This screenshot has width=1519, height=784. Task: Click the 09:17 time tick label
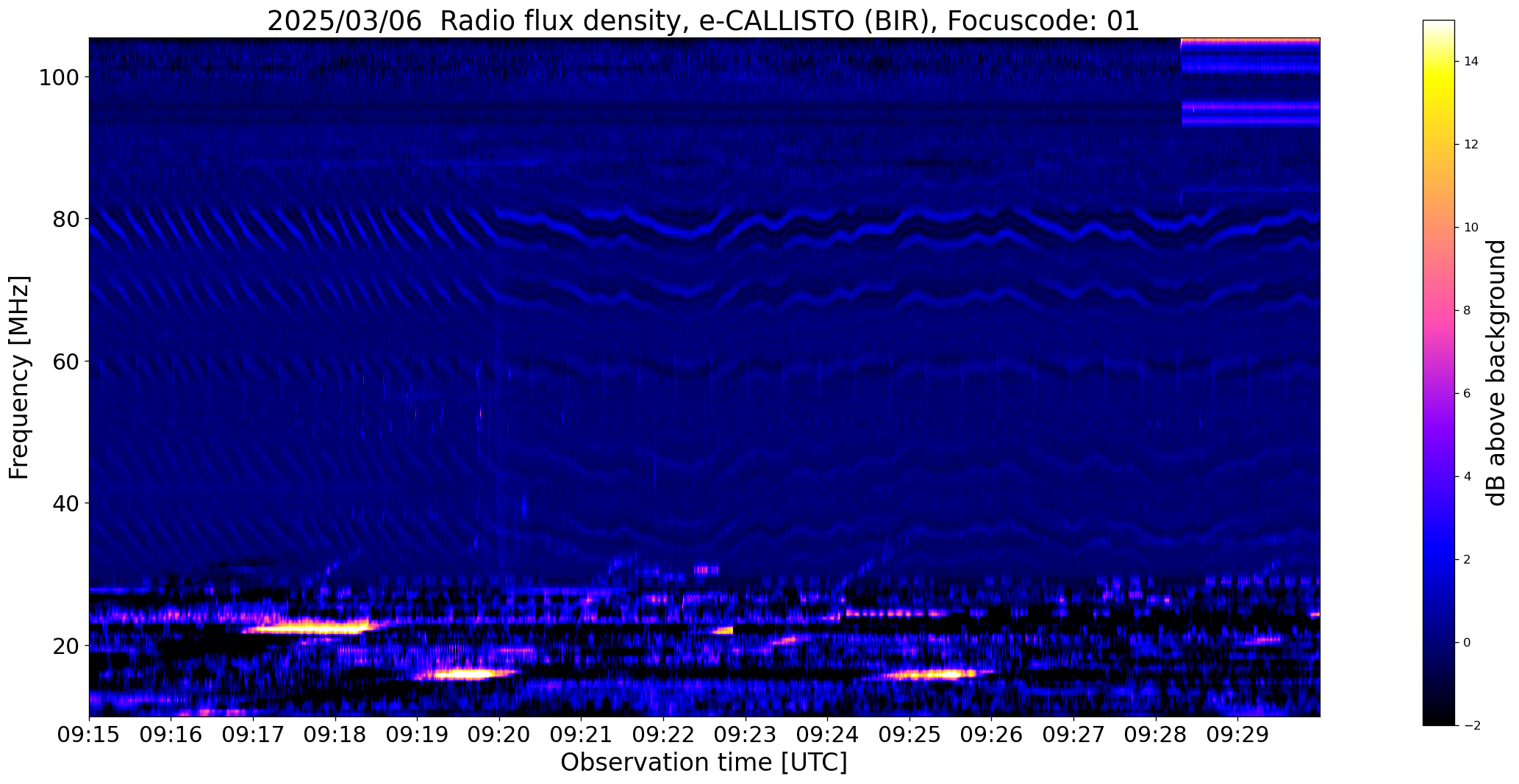tap(253, 735)
